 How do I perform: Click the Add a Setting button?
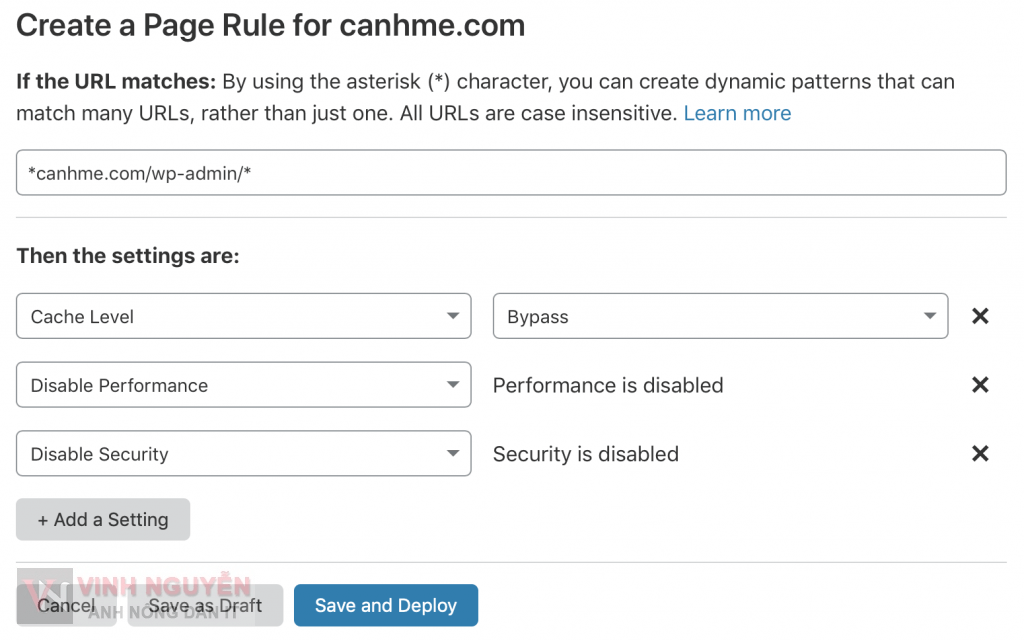tap(103, 520)
